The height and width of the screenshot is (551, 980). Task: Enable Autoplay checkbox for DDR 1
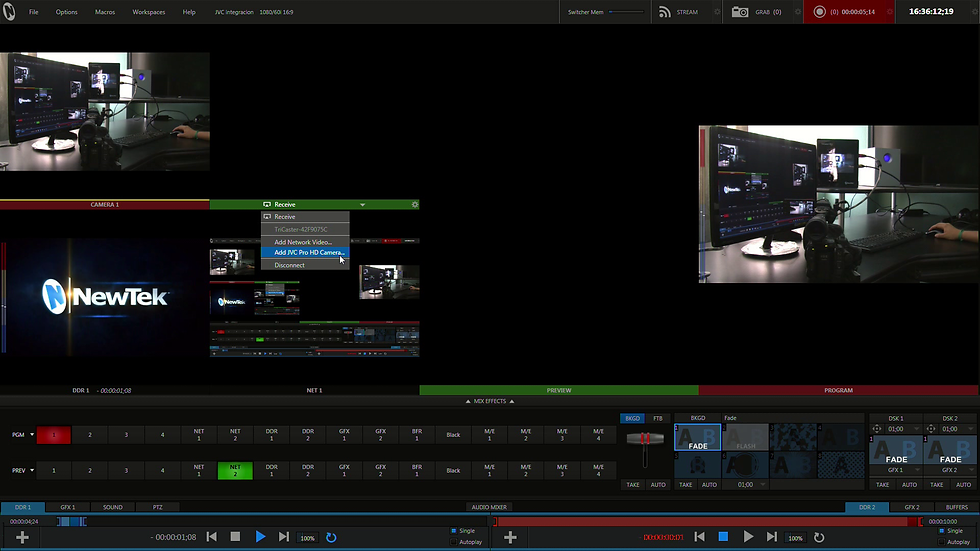tap(454, 542)
